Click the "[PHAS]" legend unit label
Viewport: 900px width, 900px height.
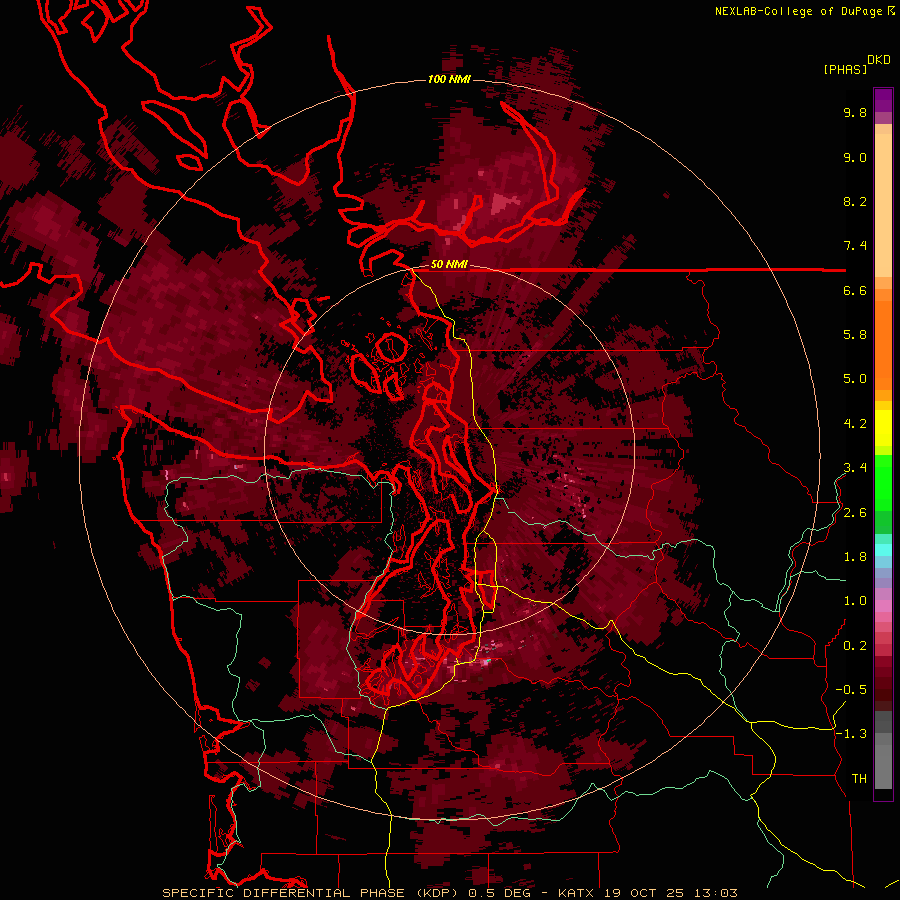[845, 70]
